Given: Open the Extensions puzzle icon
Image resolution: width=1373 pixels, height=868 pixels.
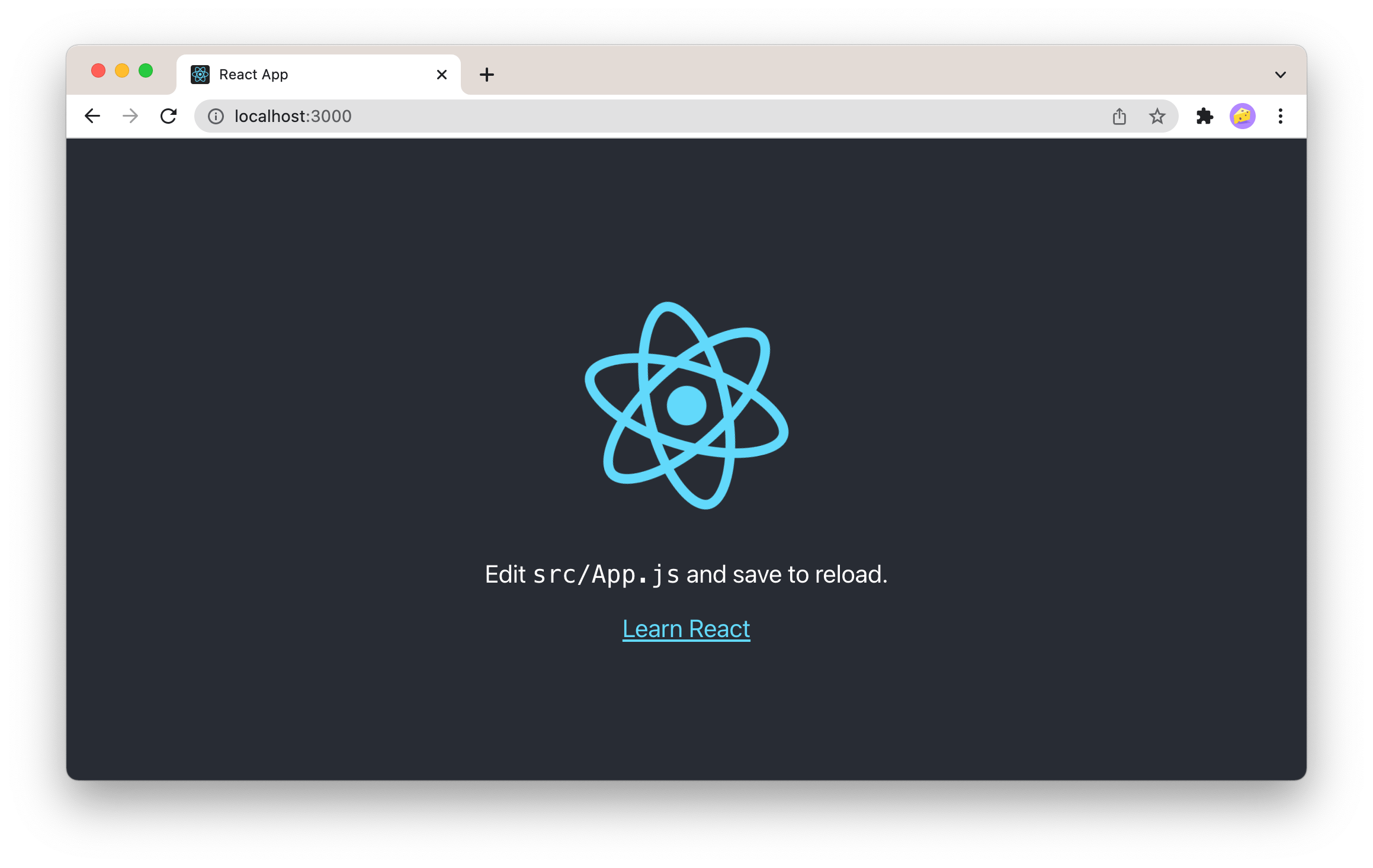Looking at the screenshot, I should click(1204, 116).
